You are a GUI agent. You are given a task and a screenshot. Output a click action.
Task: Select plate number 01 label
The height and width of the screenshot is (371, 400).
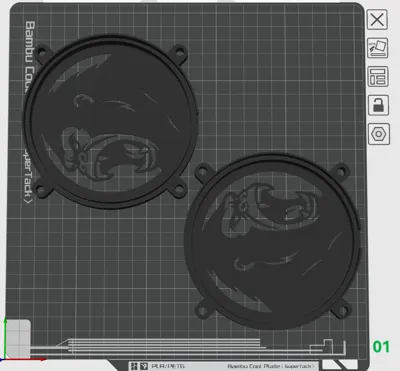click(x=381, y=347)
